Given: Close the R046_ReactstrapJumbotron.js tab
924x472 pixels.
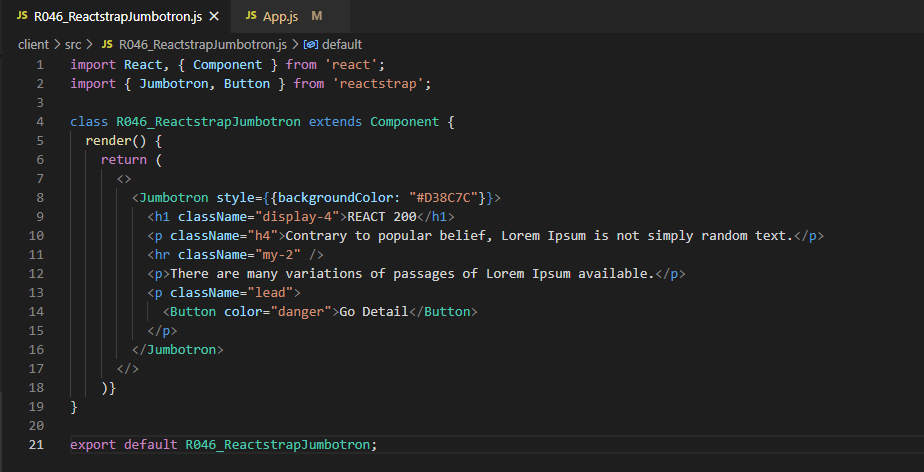Looking at the screenshot, I should click(x=214, y=16).
